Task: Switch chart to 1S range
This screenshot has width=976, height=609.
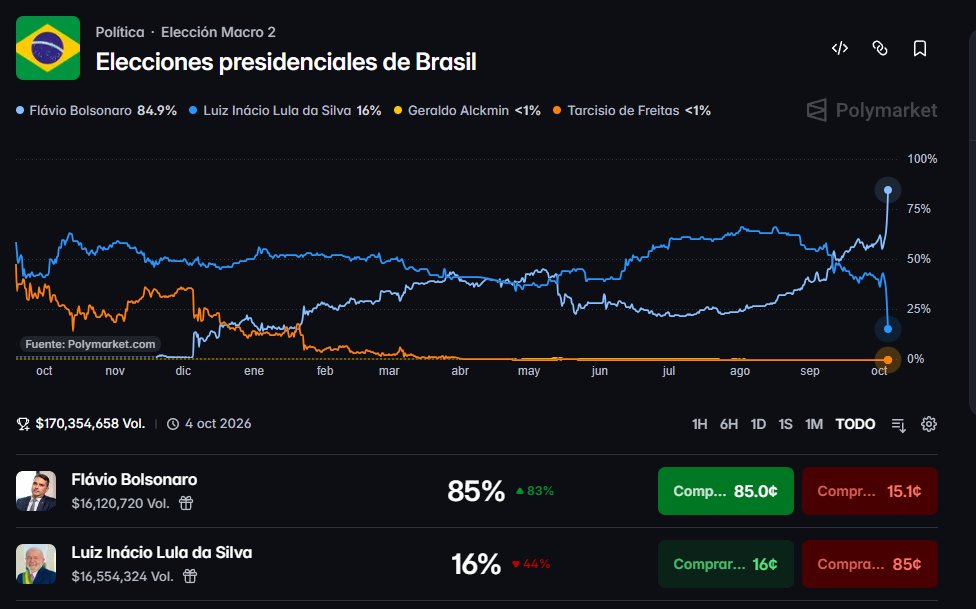Action: point(786,424)
